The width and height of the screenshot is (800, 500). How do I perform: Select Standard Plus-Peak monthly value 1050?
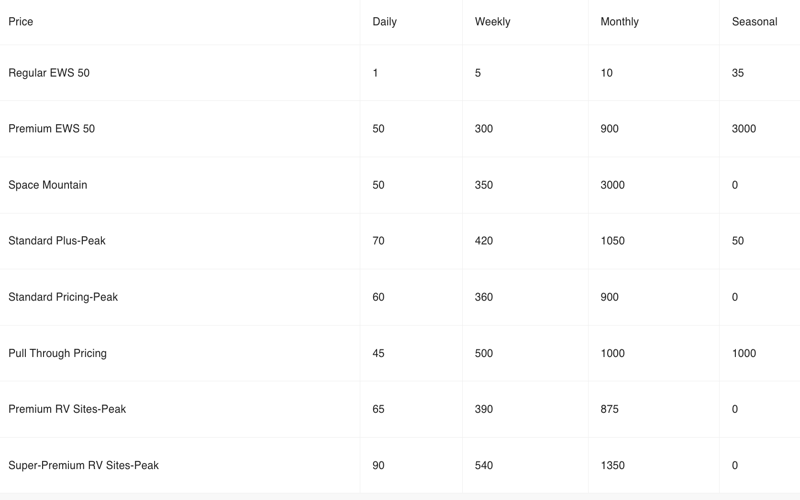(612, 241)
